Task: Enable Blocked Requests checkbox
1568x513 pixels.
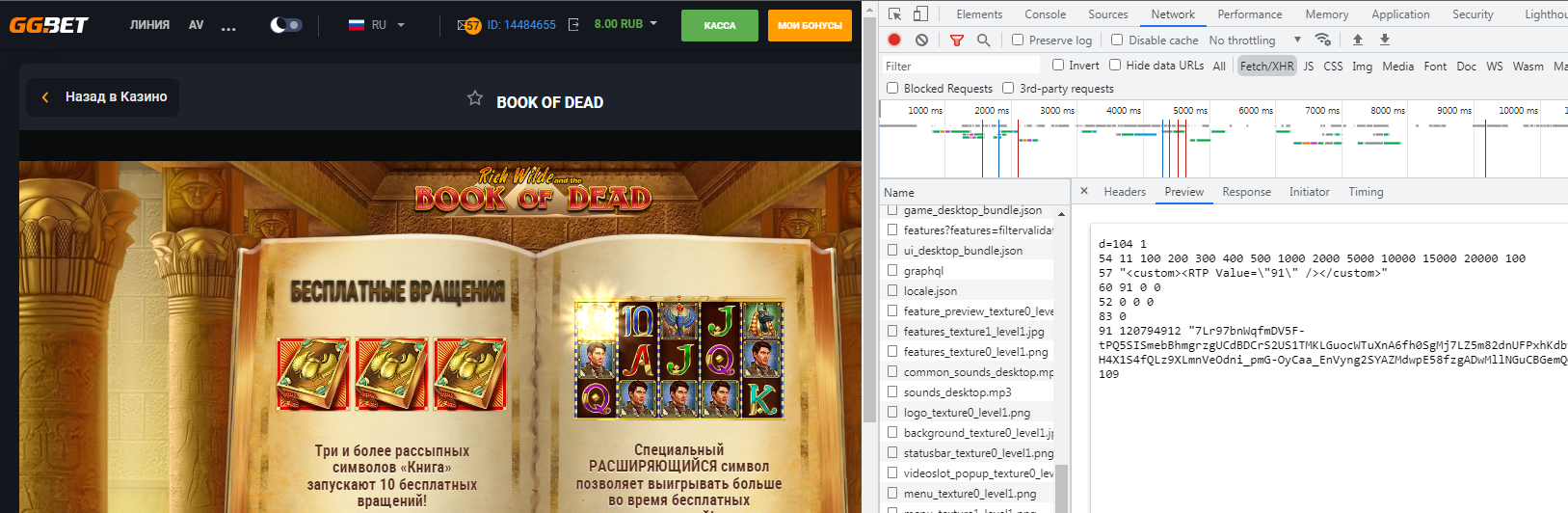Action: pyautogui.click(x=892, y=88)
